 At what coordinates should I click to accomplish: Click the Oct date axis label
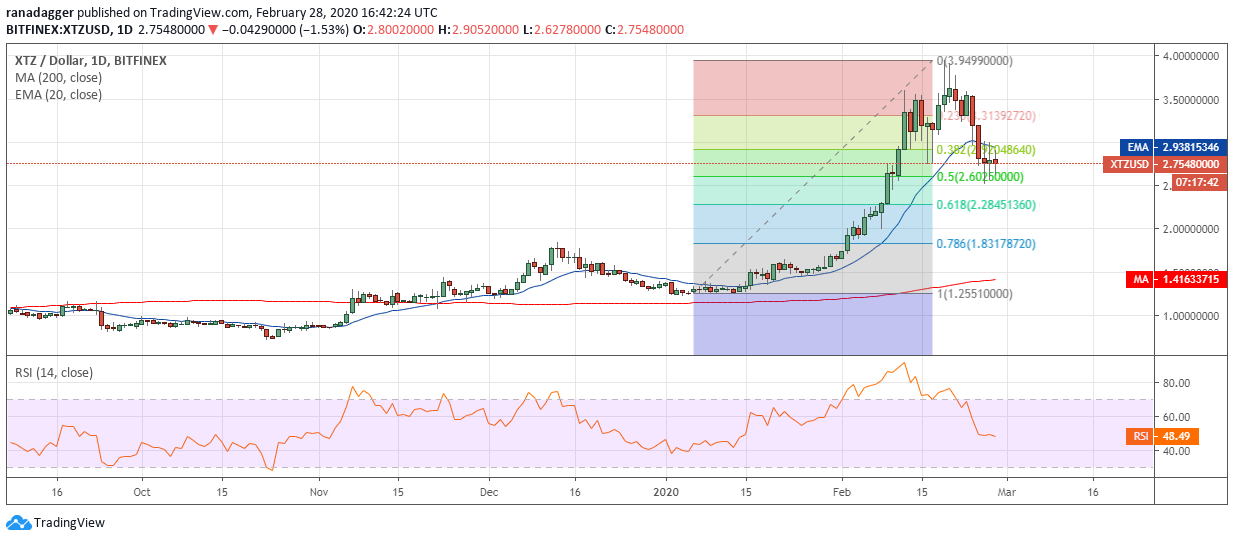[141, 492]
